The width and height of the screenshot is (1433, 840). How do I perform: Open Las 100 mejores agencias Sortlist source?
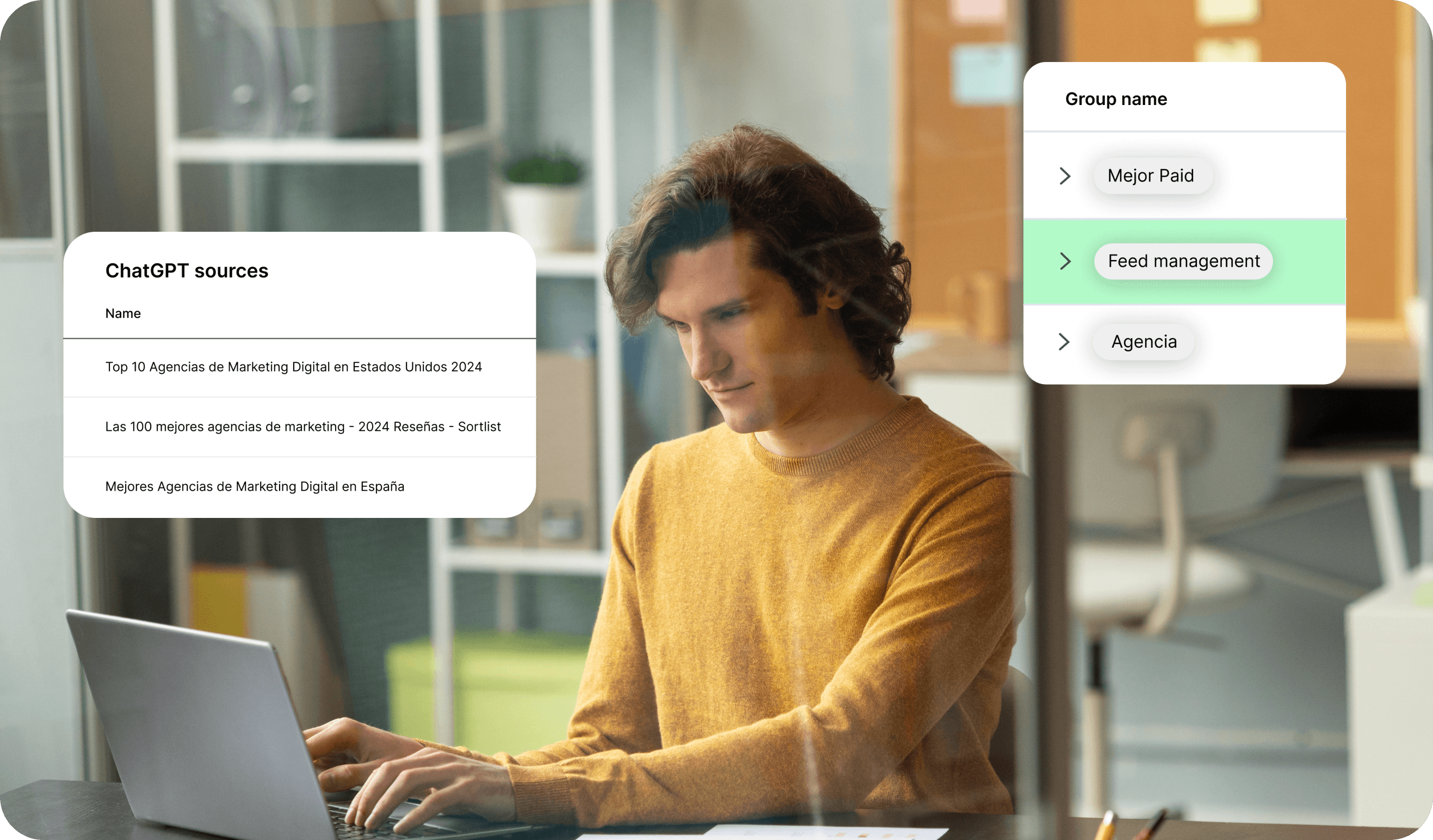click(302, 427)
